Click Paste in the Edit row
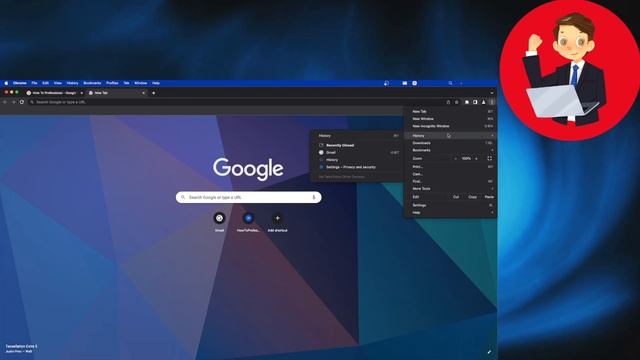Image resolution: width=640 pixels, height=360 pixels. (x=489, y=197)
